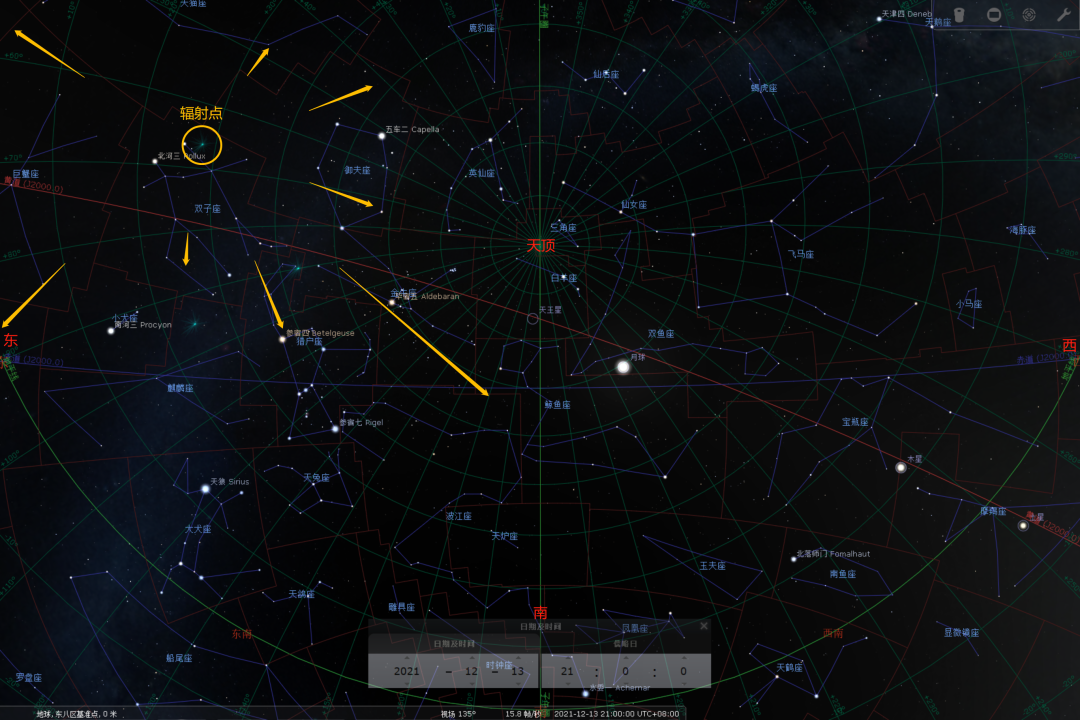The image size is (1080, 720).
Task: Select the star Capella (五车二)
Action: pyautogui.click(x=382, y=136)
